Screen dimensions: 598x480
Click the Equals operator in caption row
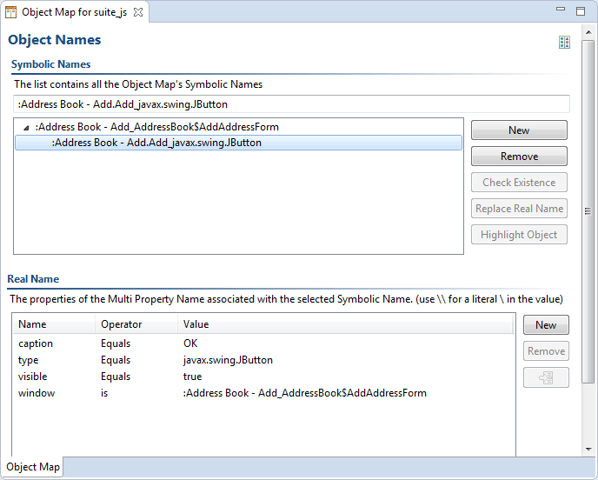click(x=116, y=344)
